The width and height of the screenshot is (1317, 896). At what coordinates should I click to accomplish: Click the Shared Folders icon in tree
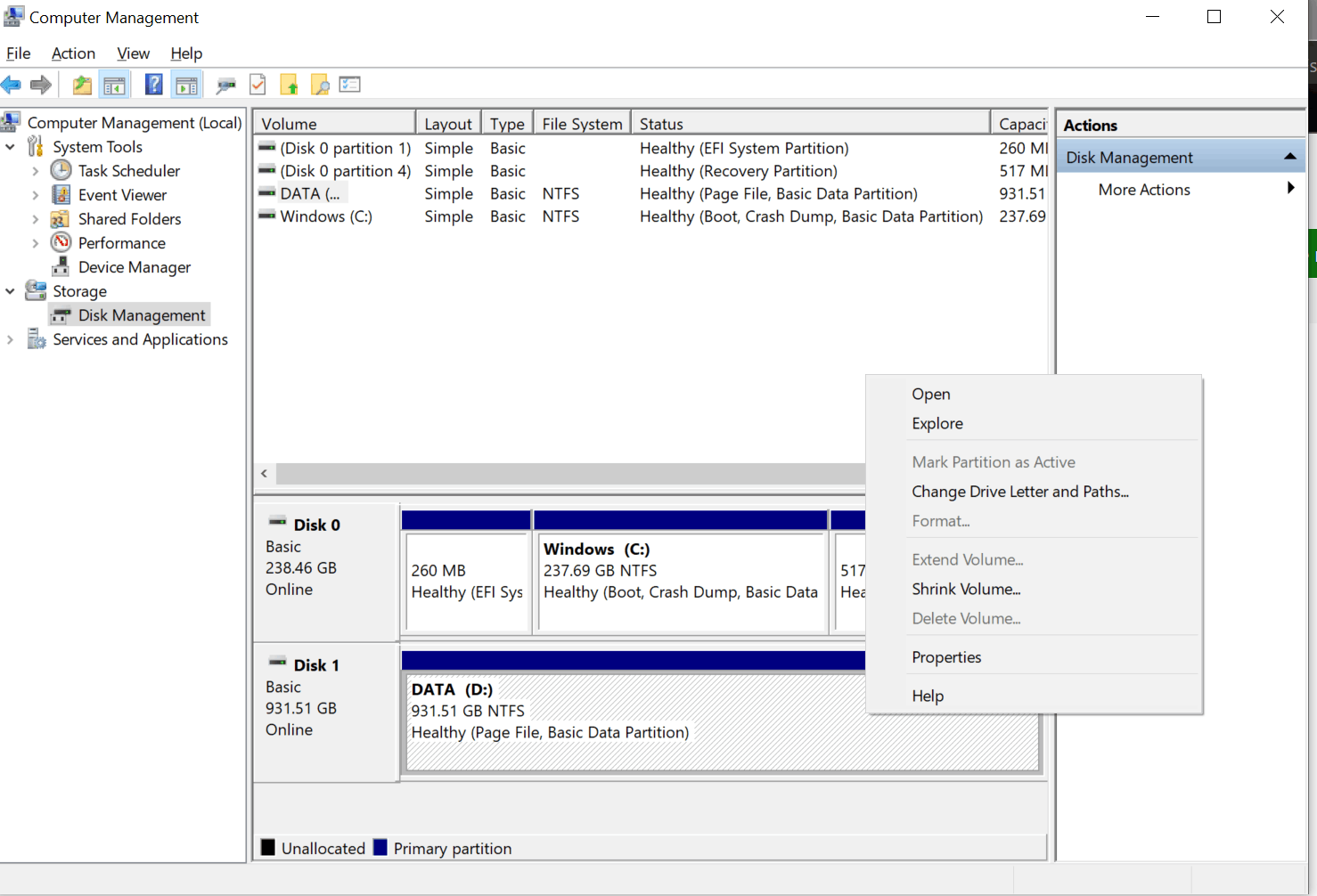coord(60,219)
